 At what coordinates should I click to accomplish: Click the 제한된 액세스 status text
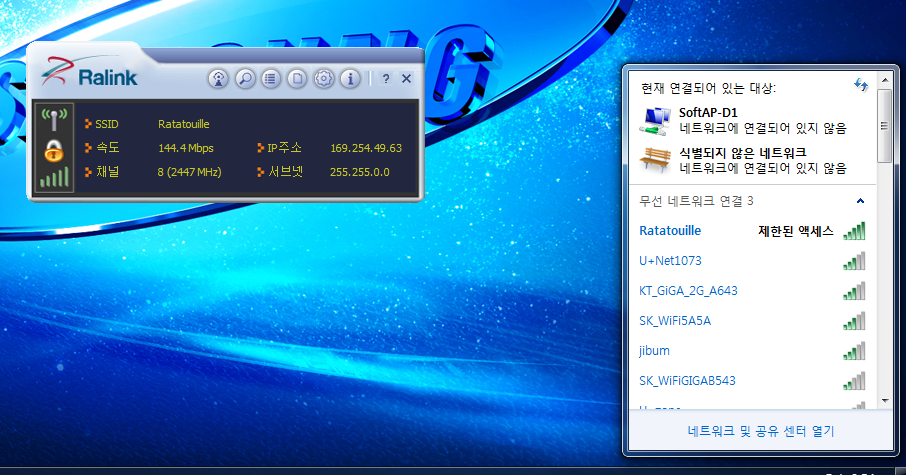[x=796, y=231]
